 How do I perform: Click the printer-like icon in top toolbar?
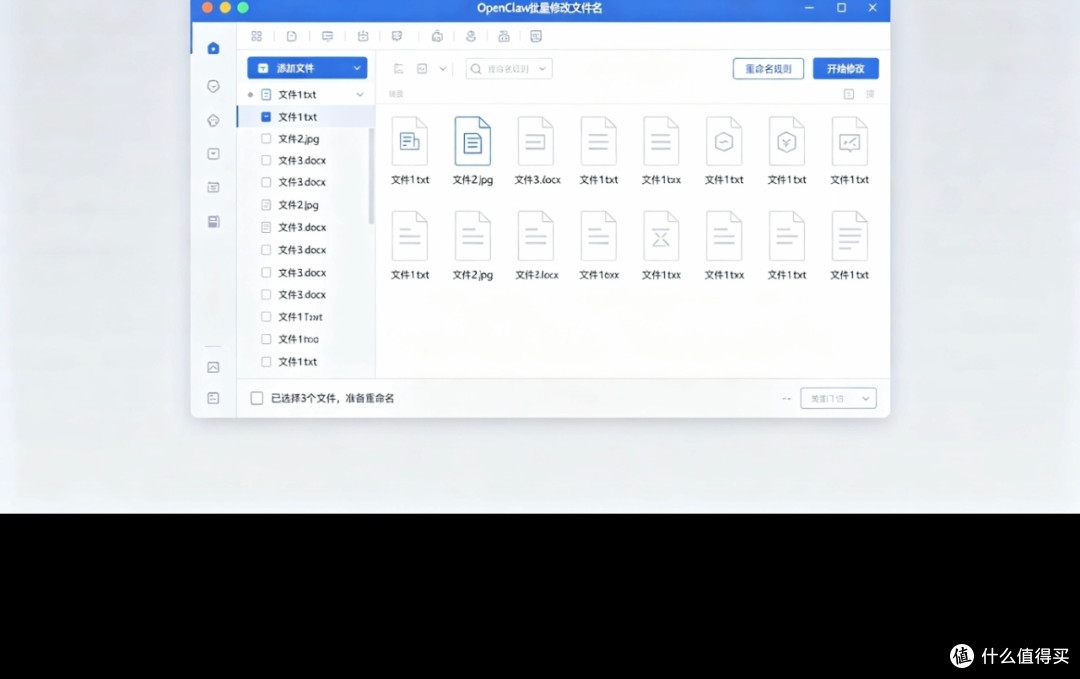pos(437,36)
